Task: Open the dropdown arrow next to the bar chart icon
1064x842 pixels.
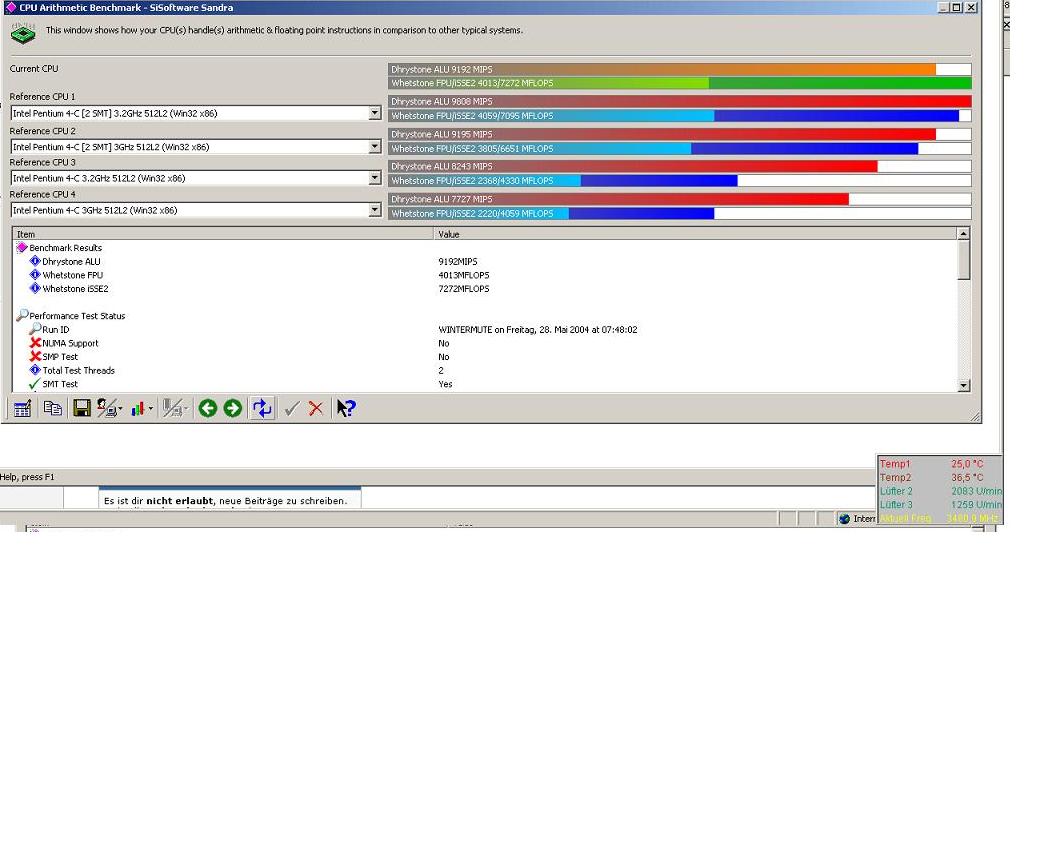Action: click(x=151, y=408)
